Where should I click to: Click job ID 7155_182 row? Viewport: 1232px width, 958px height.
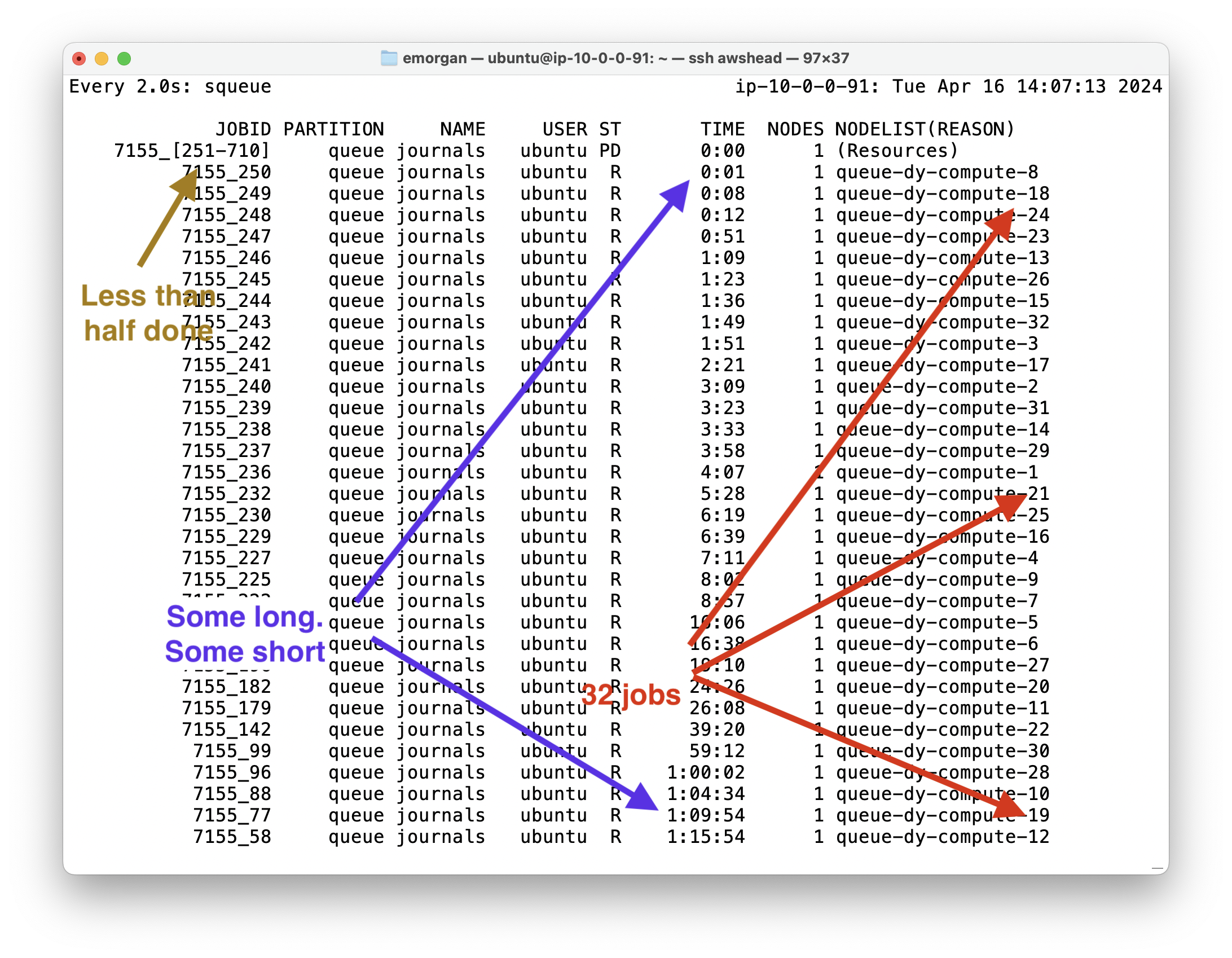click(x=226, y=687)
